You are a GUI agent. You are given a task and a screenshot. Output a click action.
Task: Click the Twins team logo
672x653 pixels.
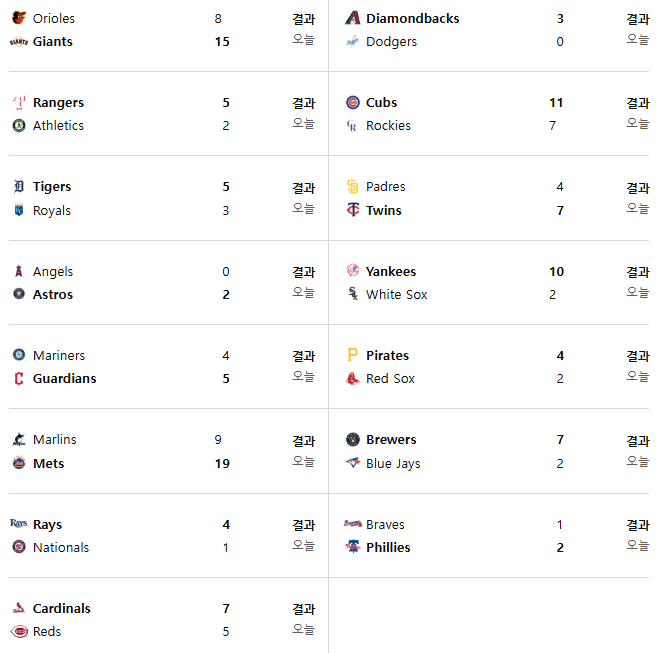pos(353,210)
